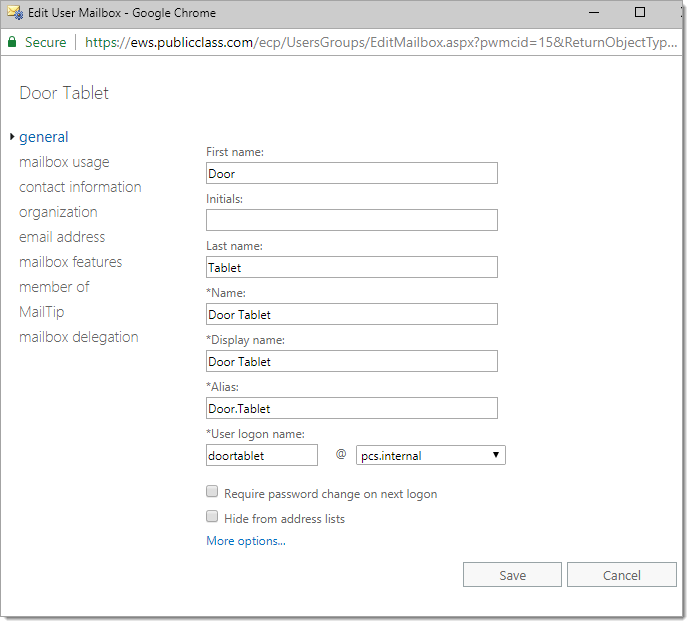Open contact information section

point(80,187)
